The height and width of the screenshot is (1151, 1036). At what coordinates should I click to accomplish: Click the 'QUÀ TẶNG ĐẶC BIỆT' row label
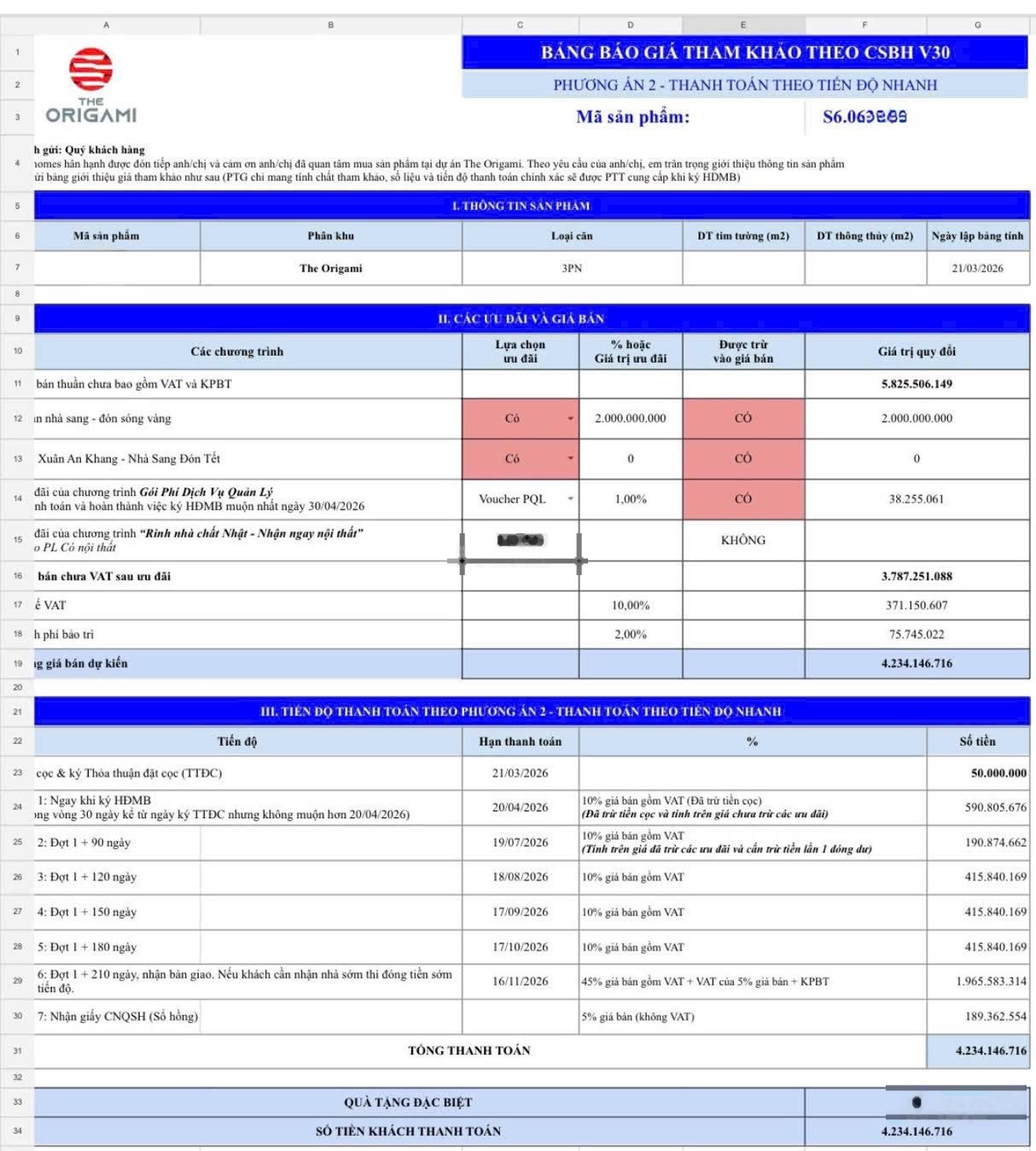[x=408, y=1102]
